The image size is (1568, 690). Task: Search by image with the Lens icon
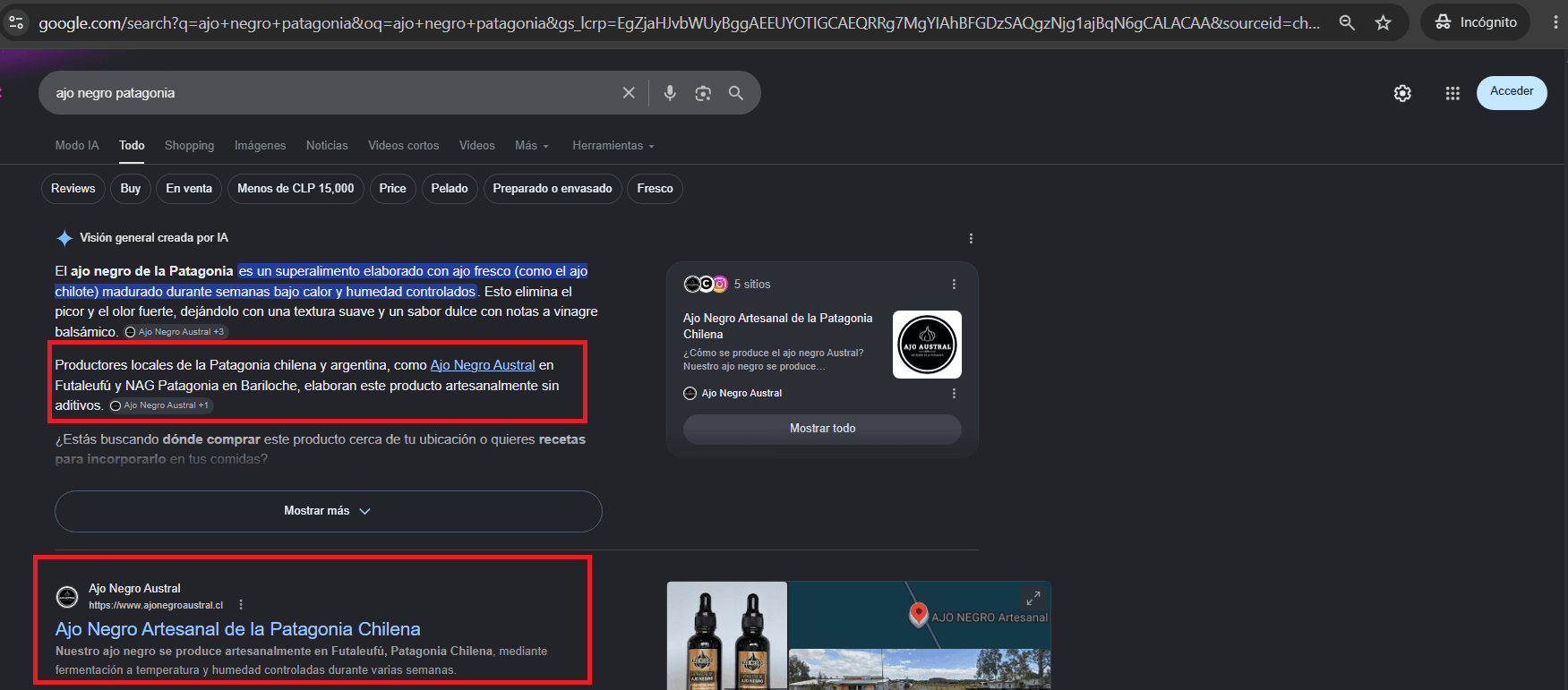tap(703, 93)
